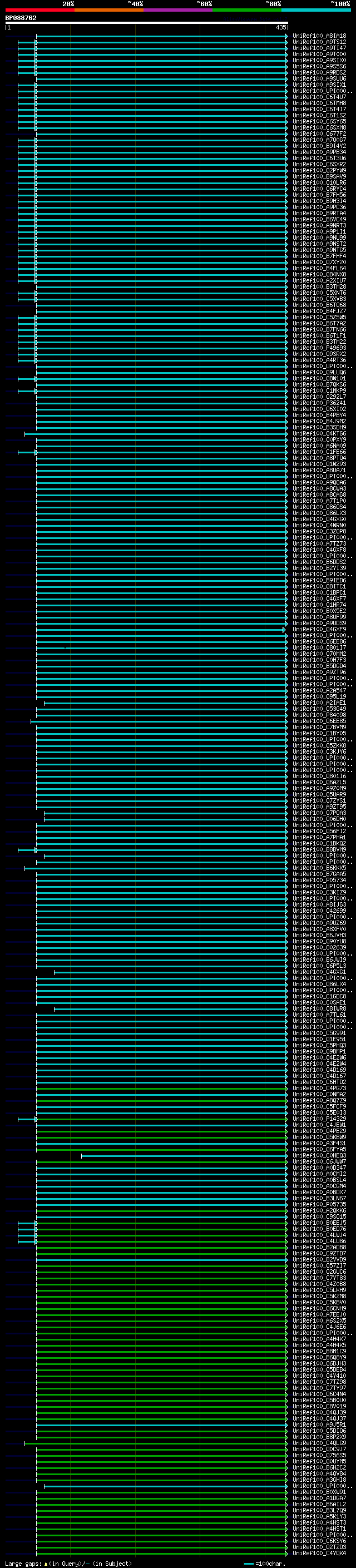Viewport: 356px width, 1568px height.
Task: Select hit label UniRef100_Q5UAR9
Action: click(319, 795)
